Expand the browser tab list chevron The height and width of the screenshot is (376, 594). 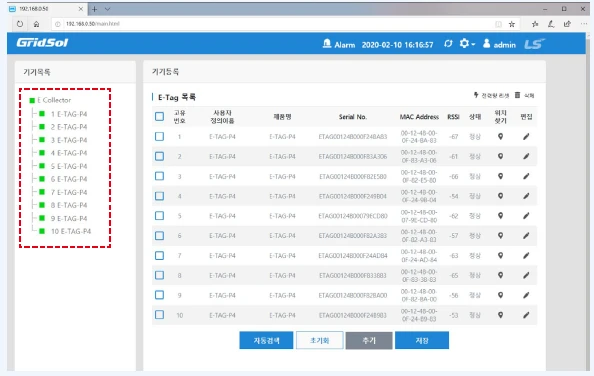coord(108,9)
